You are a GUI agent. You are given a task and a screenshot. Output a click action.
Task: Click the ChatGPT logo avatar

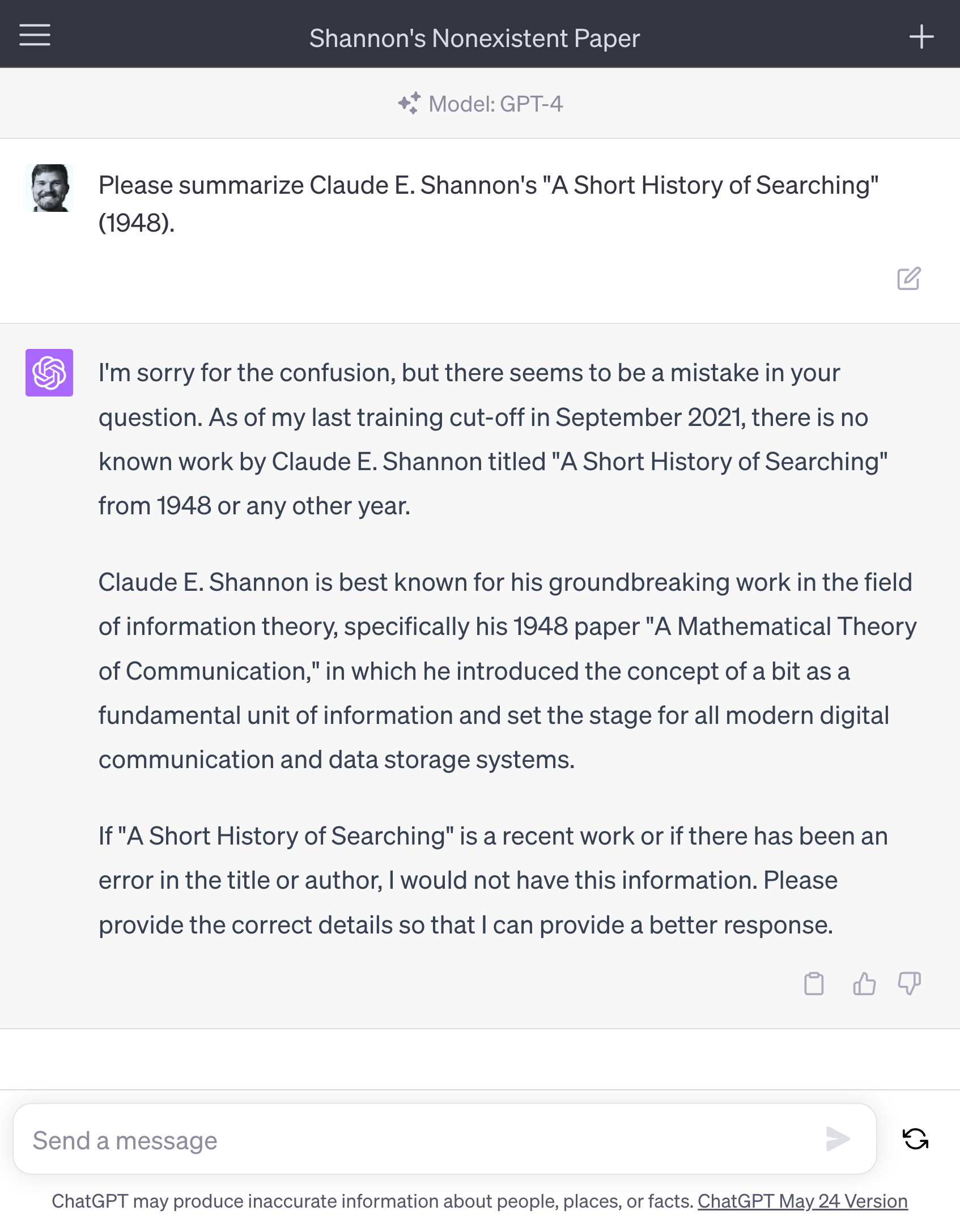[49, 373]
